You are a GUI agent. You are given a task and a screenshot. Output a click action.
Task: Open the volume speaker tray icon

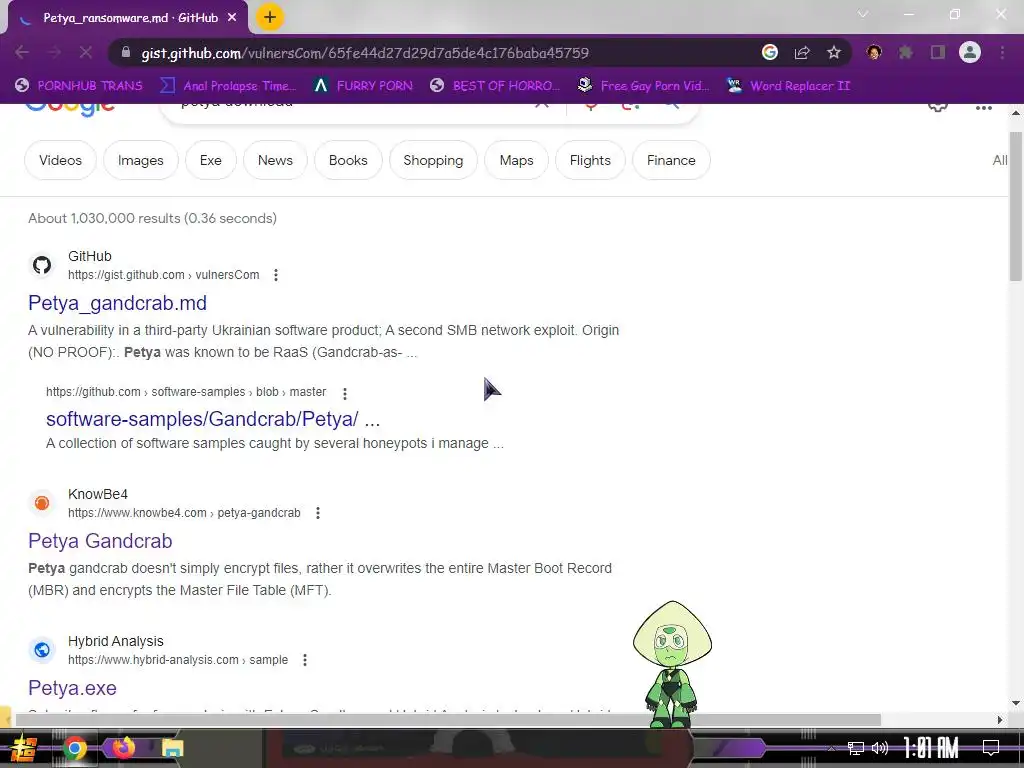click(x=880, y=748)
